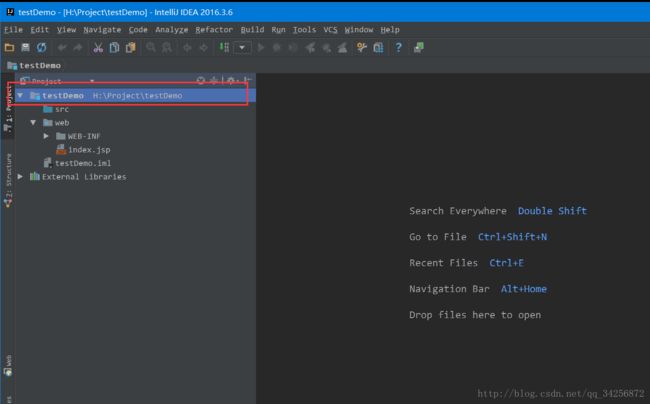Click the navigate Back arrow icon

click(187, 48)
